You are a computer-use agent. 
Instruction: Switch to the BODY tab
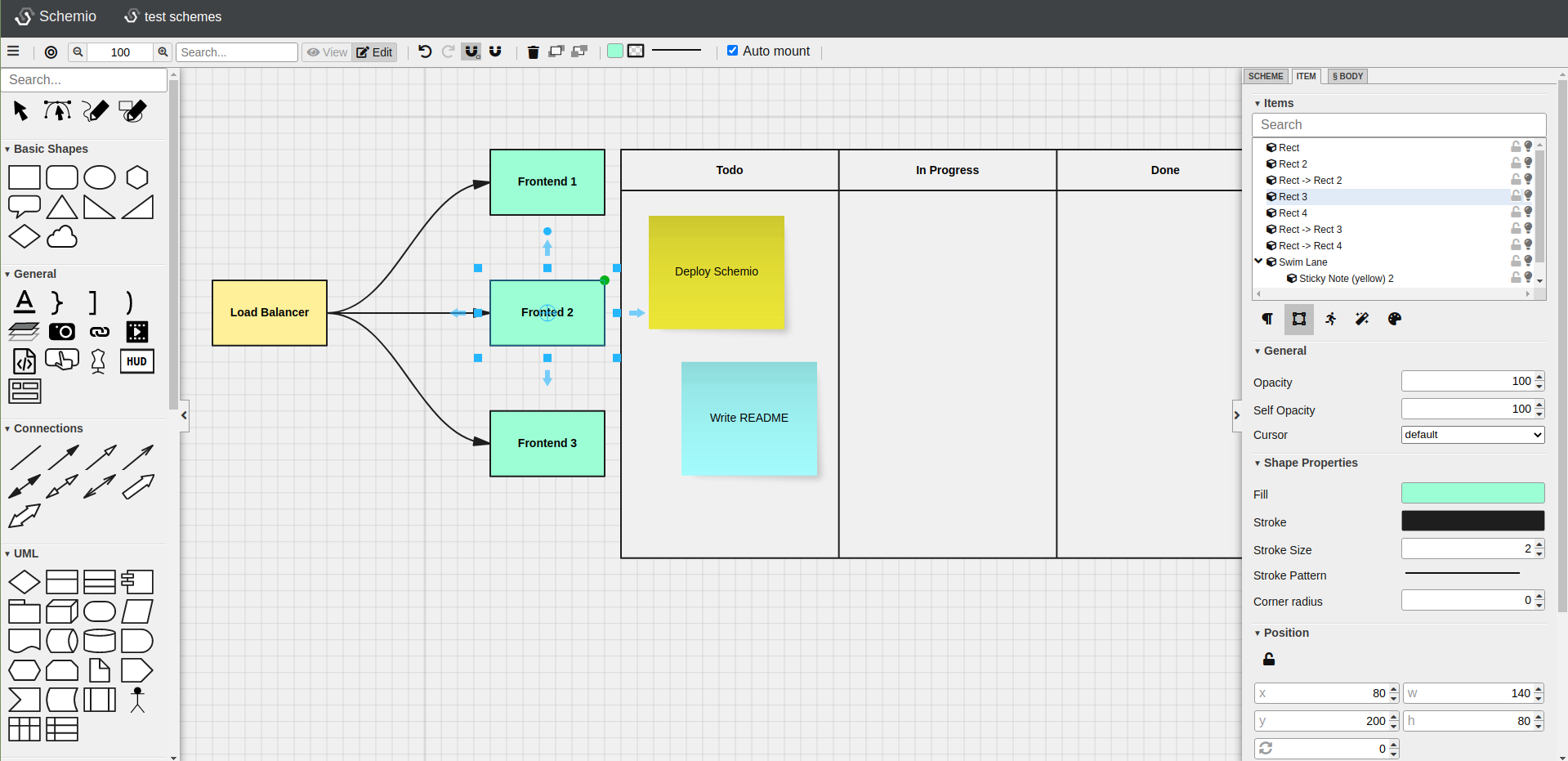(x=1348, y=76)
